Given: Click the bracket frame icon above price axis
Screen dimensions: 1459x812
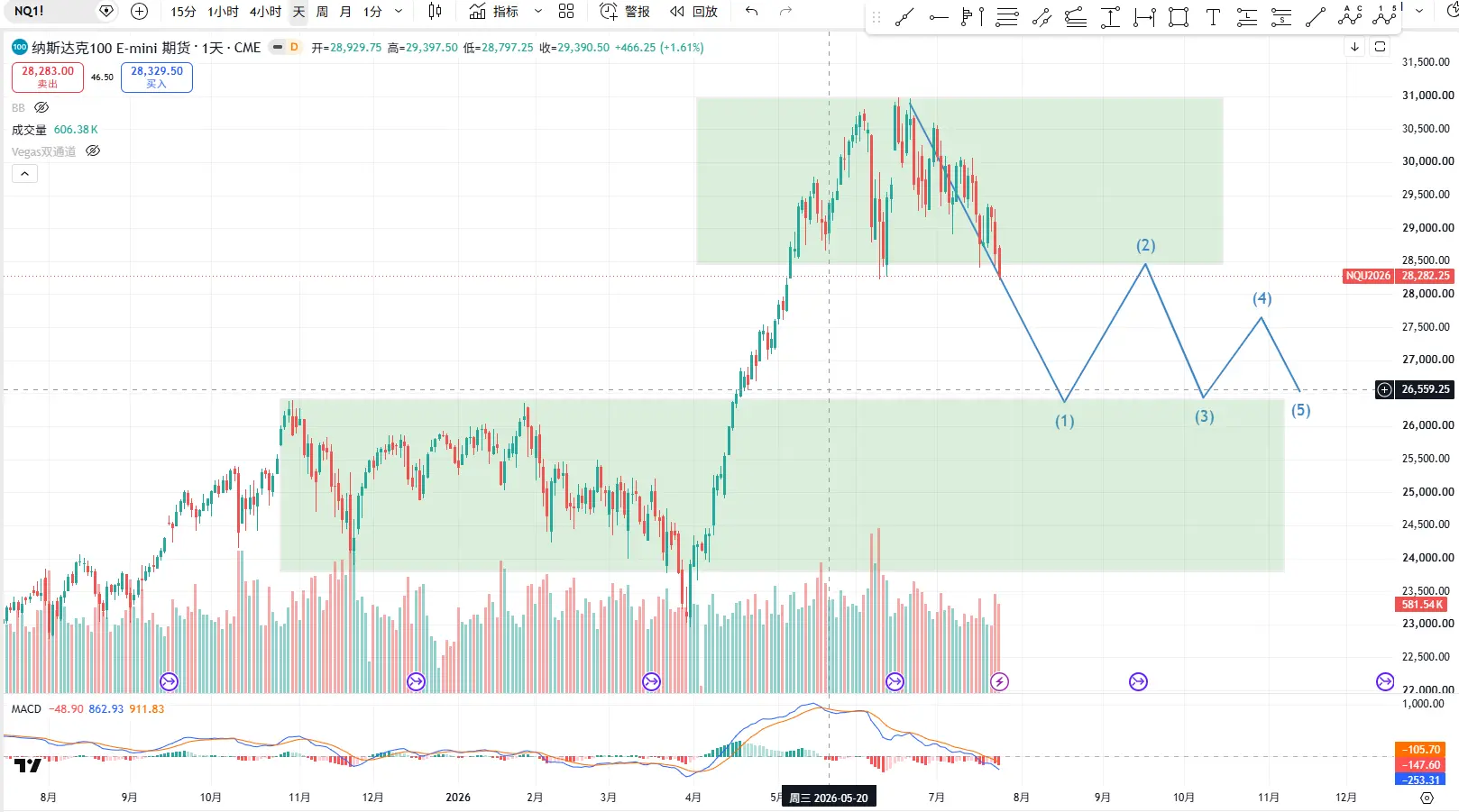Looking at the screenshot, I should (x=1381, y=47).
